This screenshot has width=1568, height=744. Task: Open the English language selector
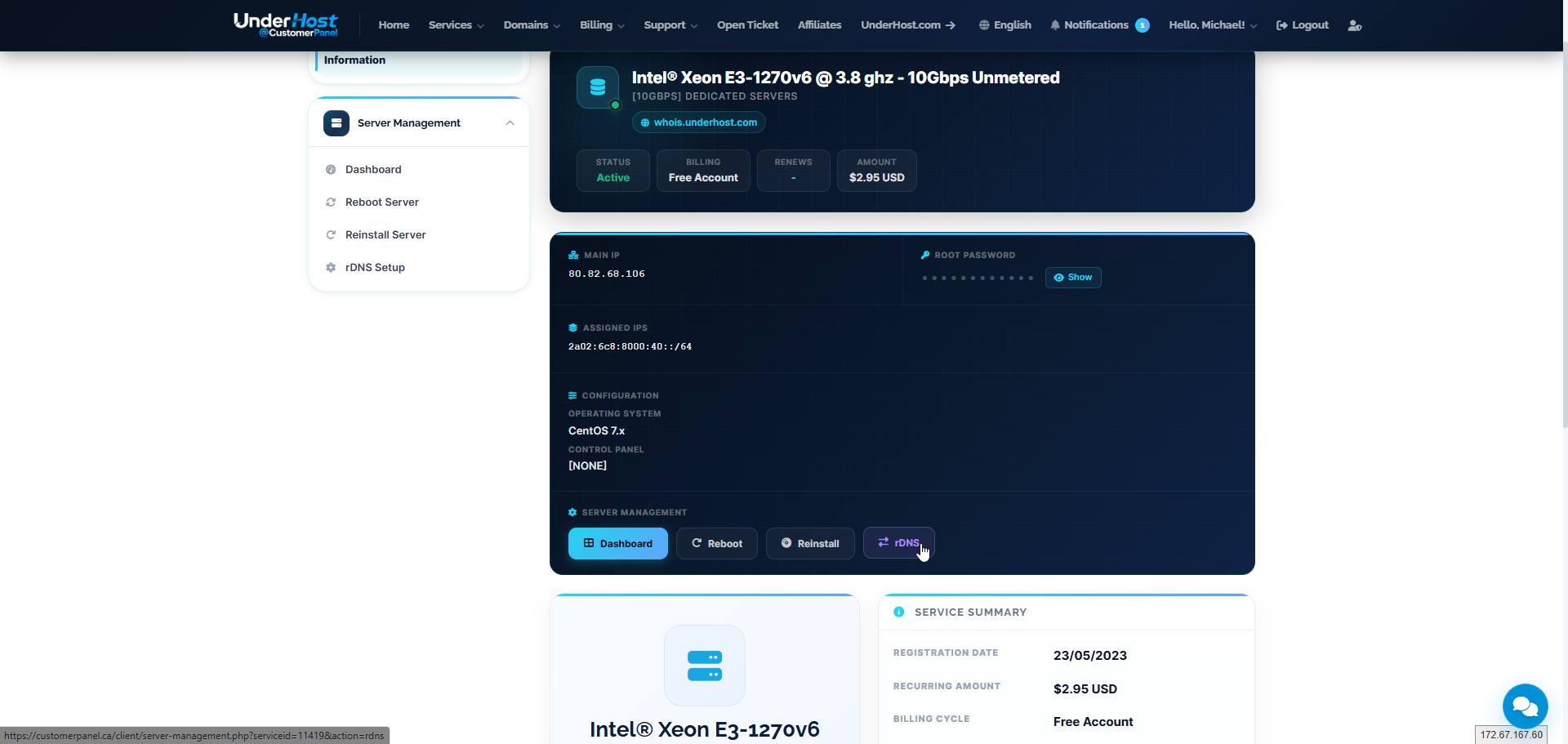pyautogui.click(x=1005, y=25)
